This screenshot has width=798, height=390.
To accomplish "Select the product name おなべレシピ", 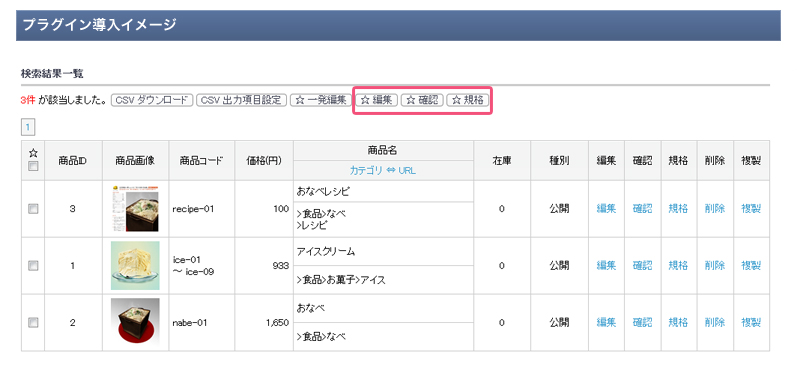I will click(323, 192).
